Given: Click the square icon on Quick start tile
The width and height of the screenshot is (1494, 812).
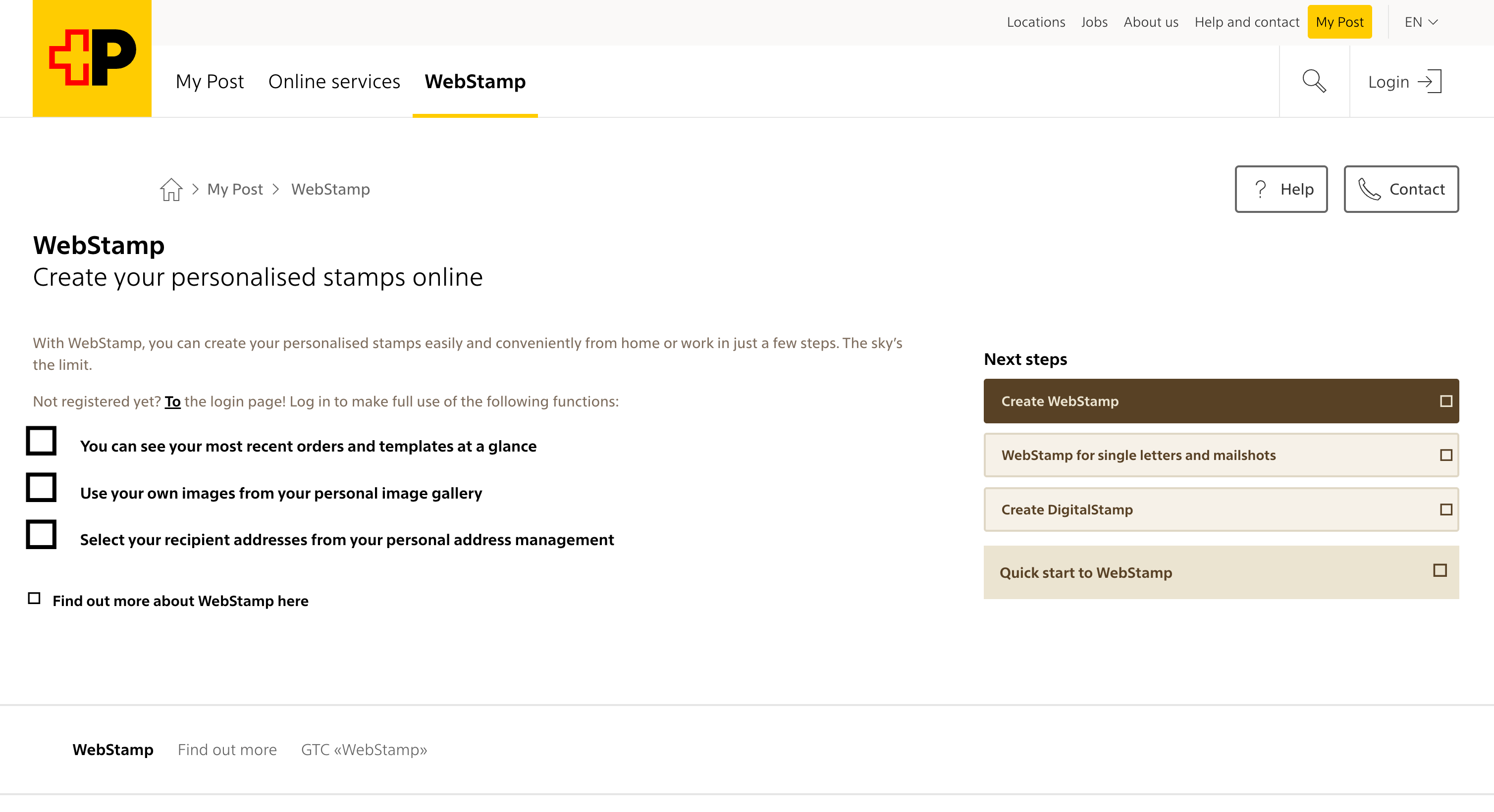Looking at the screenshot, I should click(1439, 571).
